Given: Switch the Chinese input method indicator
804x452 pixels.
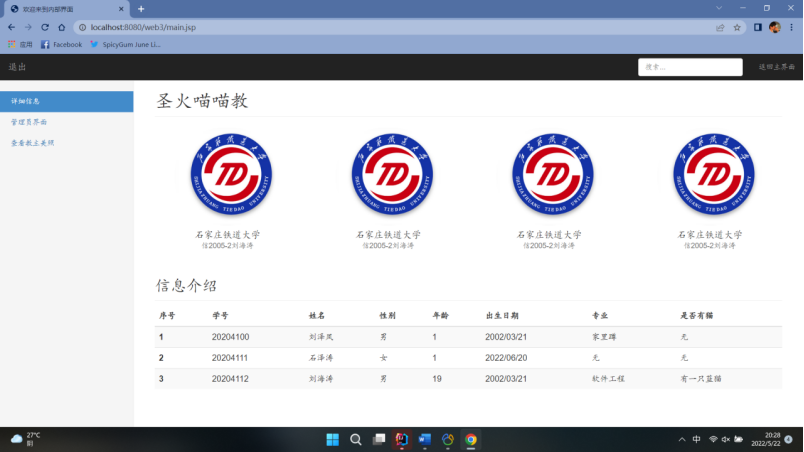Looking at the screenshot, I should pyautogui.click(x=696, y=439).
